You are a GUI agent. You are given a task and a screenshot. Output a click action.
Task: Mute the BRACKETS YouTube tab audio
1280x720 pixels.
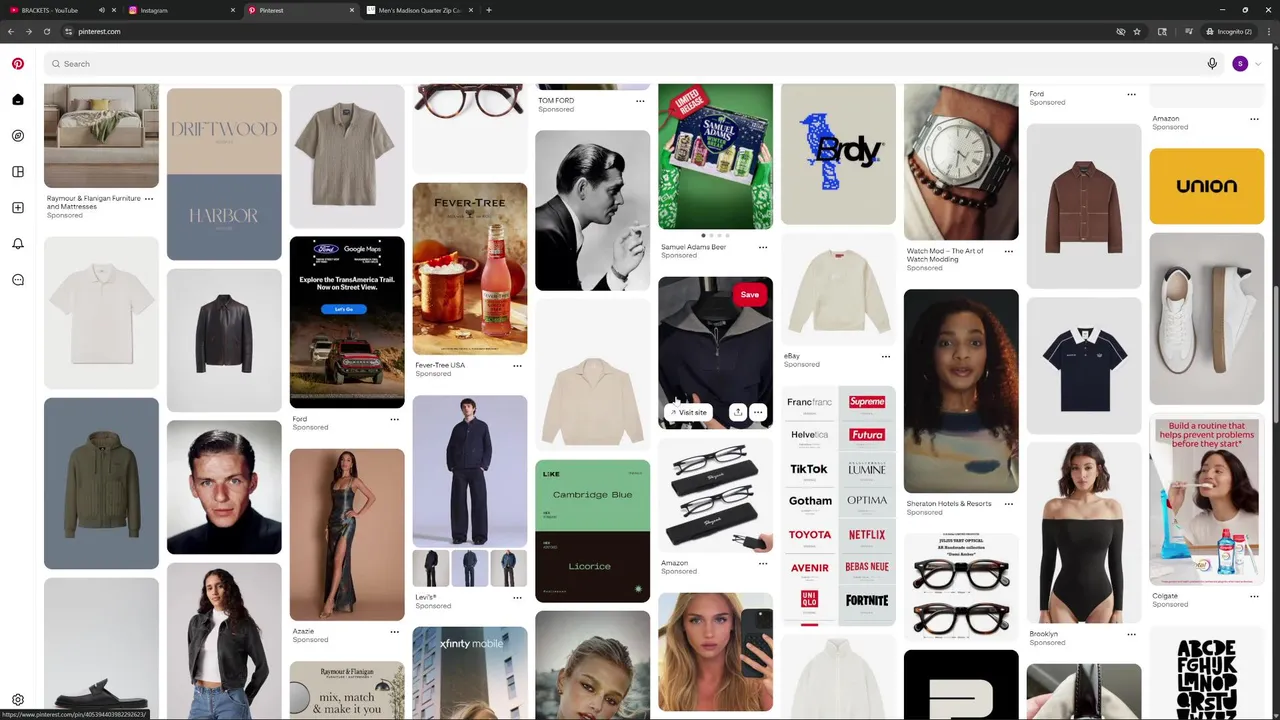pos(102,10)
